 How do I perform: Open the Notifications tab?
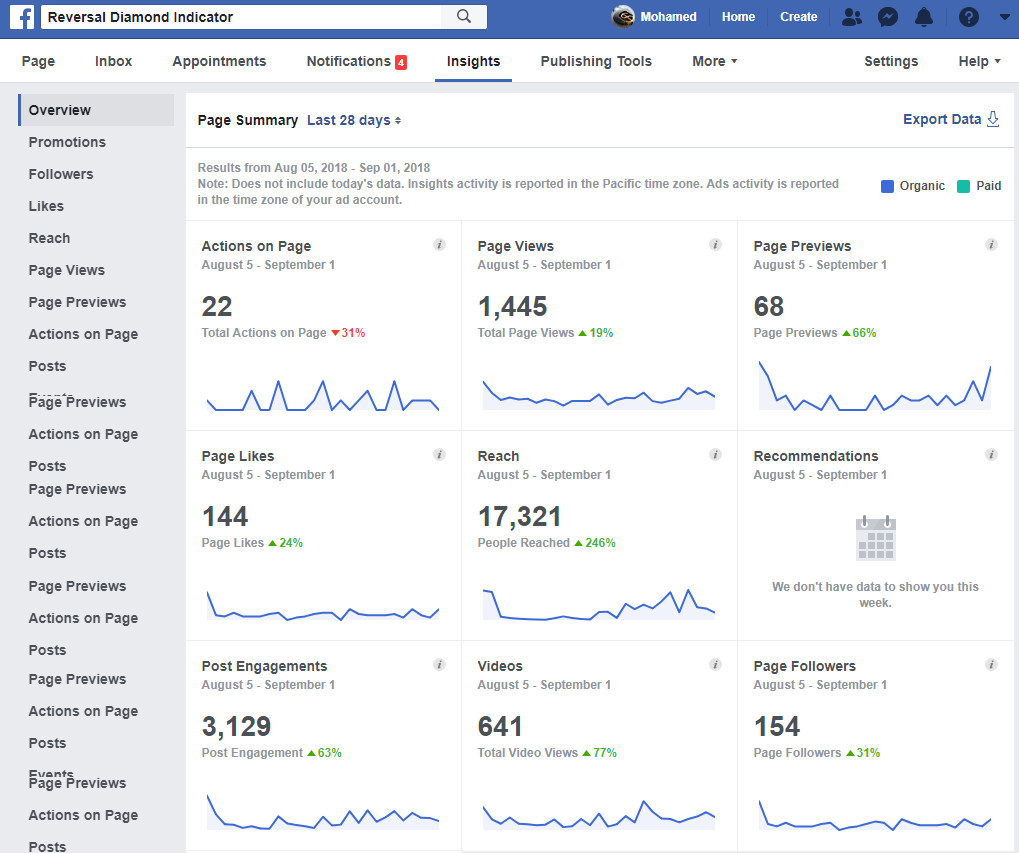coord(356,61)
